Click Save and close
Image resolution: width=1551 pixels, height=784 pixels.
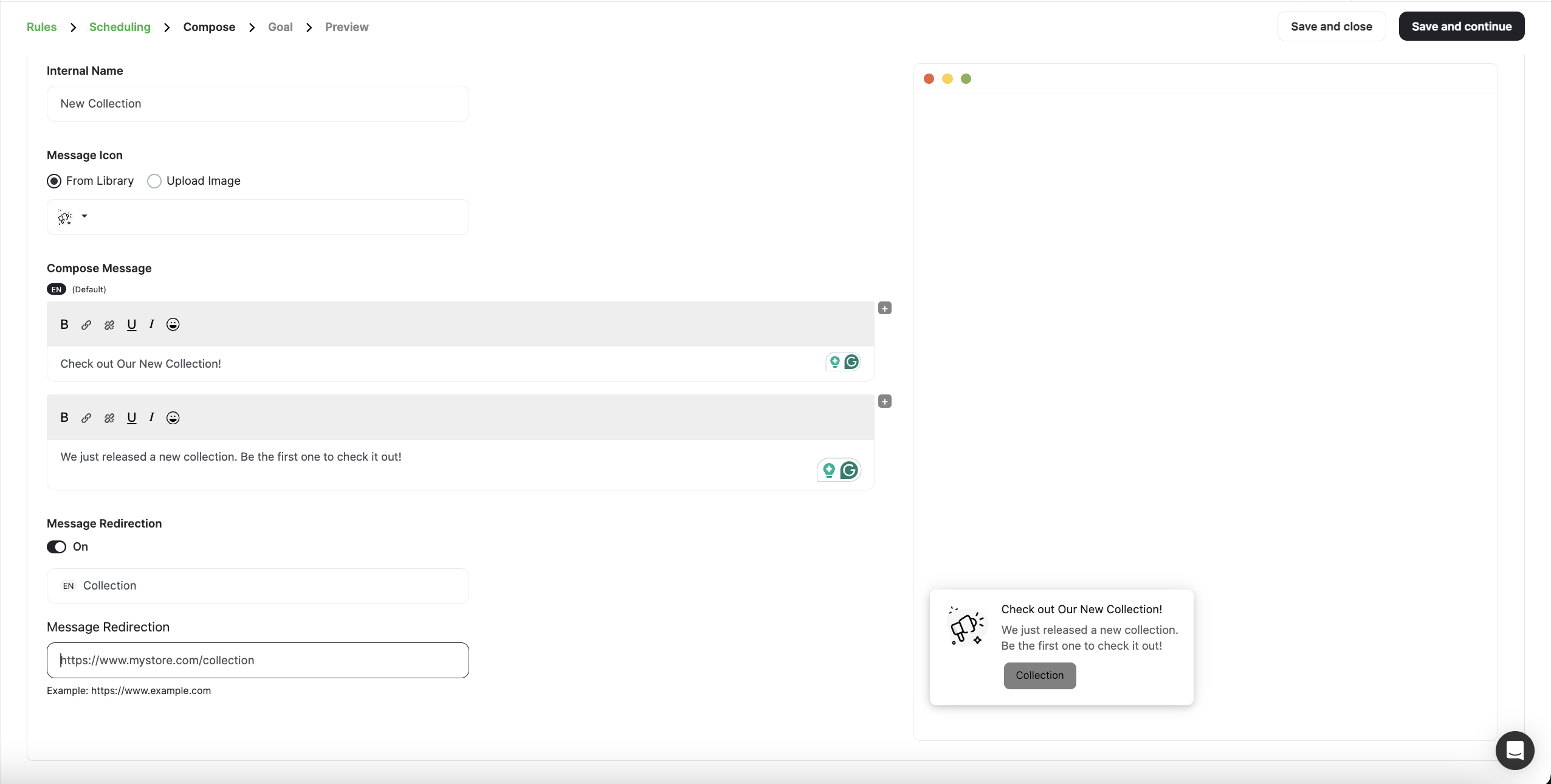pos(1332,26)
